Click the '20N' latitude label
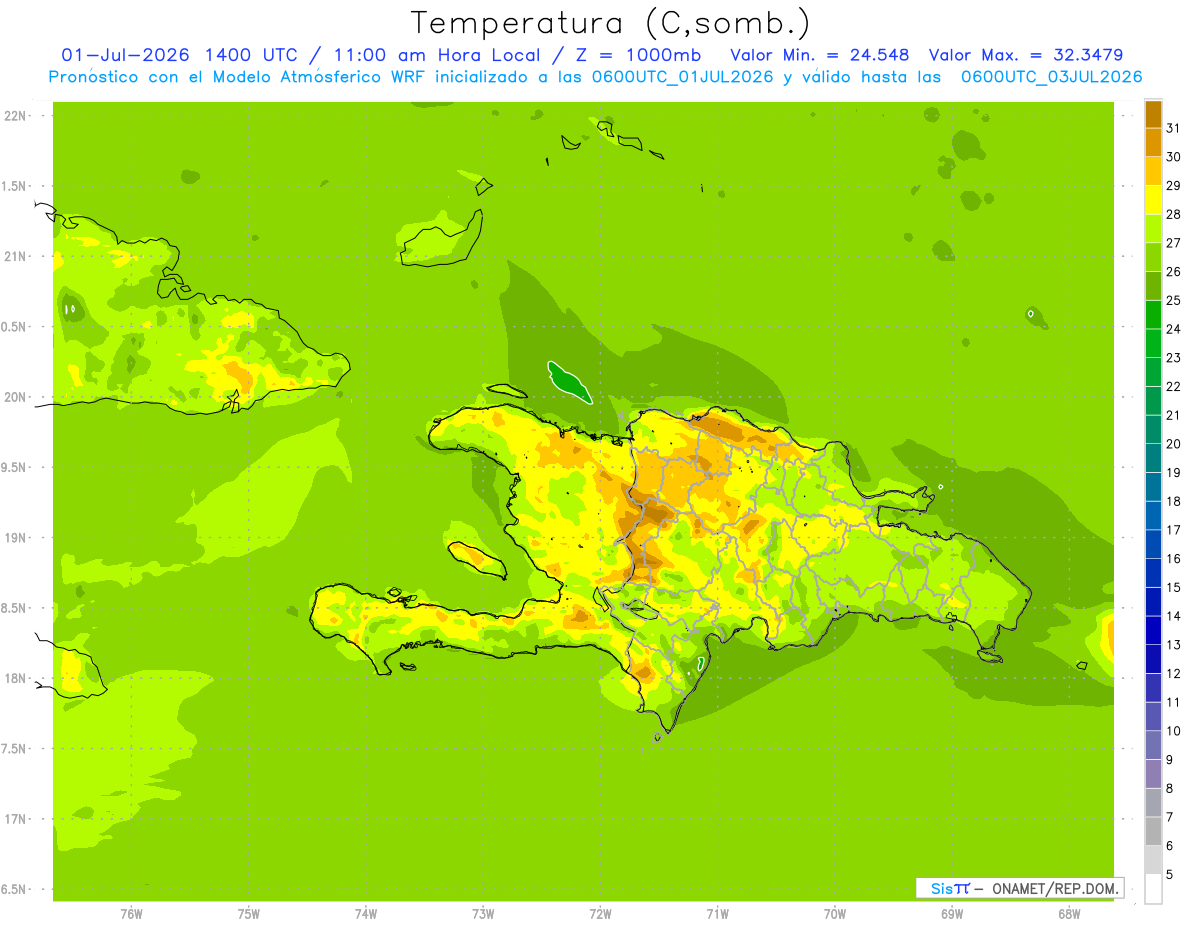This screenshot has width=1200, height=927. (15, 398)
